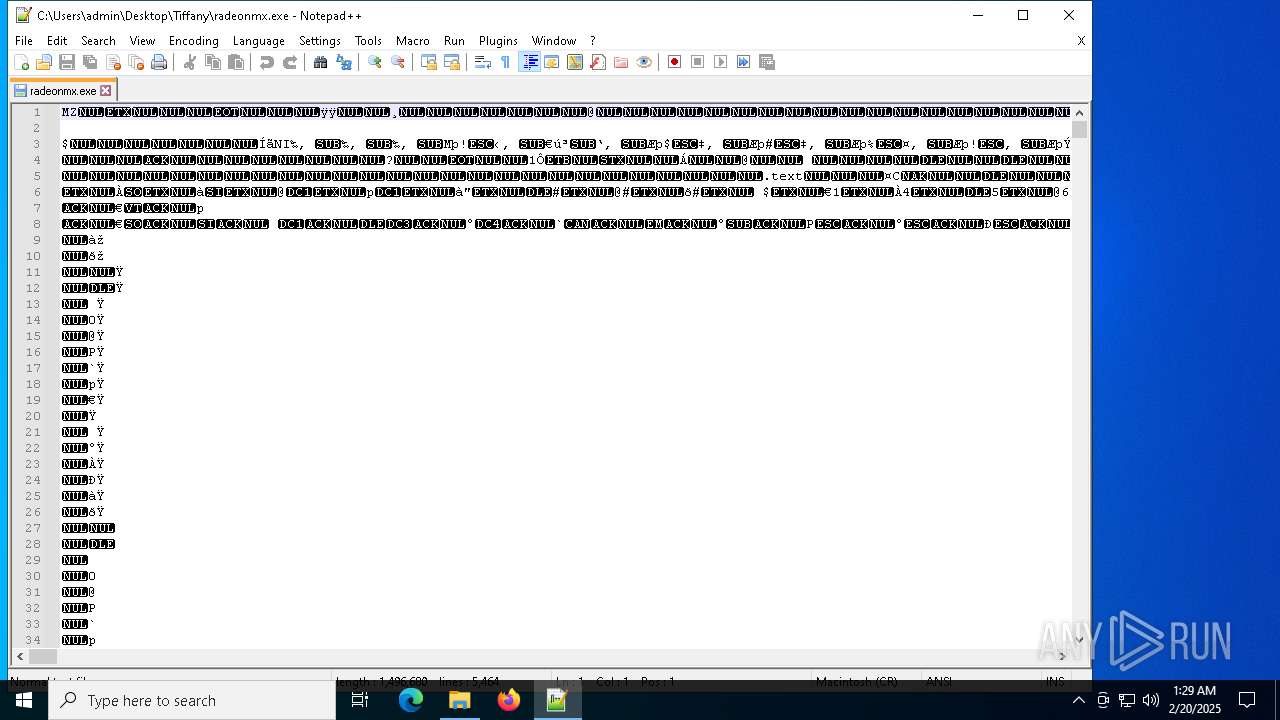Click the Copy icon
The width and height of the screenshot is (1280, 720).
point(213,62)
